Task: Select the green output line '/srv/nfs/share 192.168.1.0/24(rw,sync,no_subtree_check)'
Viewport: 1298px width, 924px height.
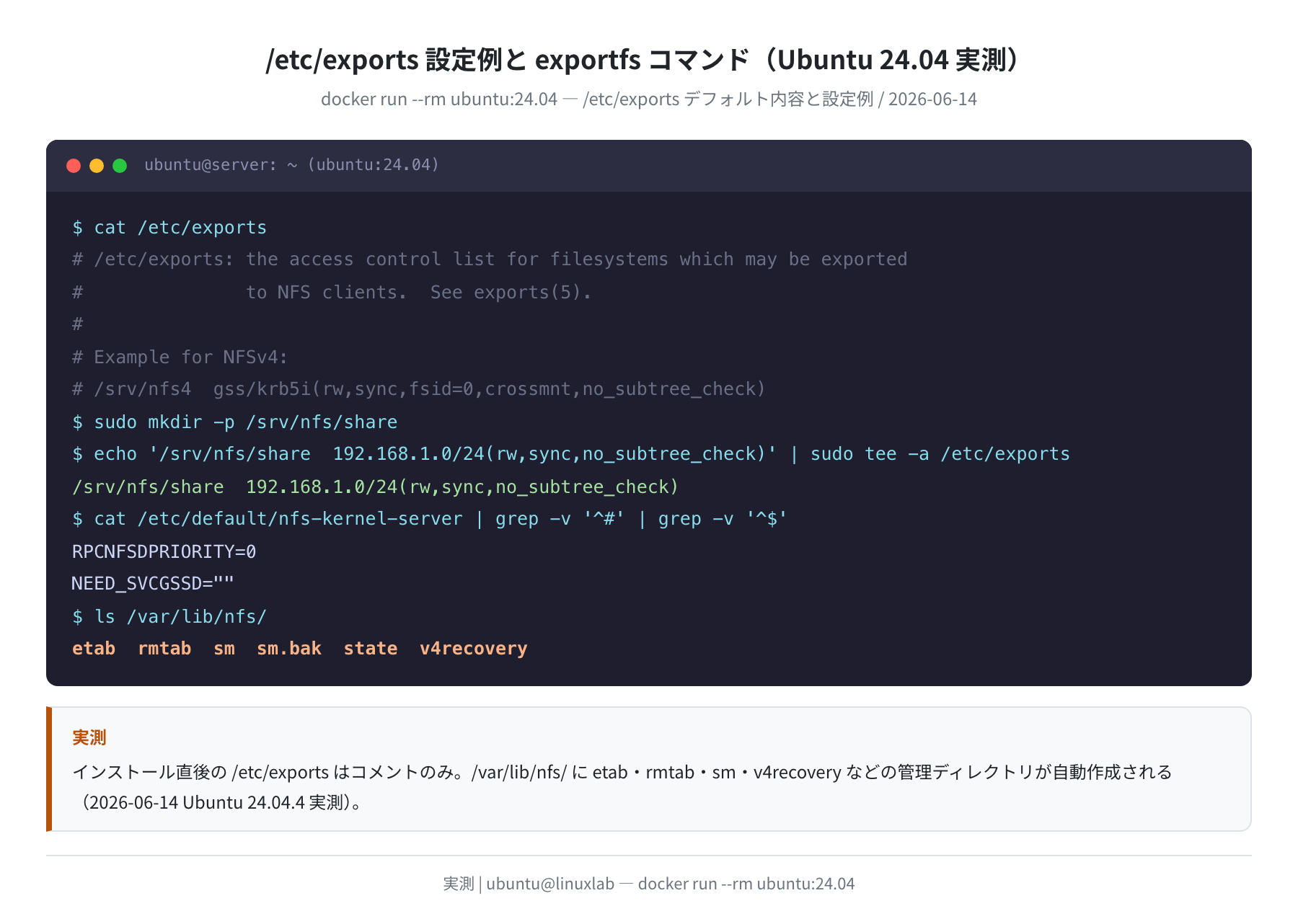Action: pyautogui.click(x=375, y=487)
